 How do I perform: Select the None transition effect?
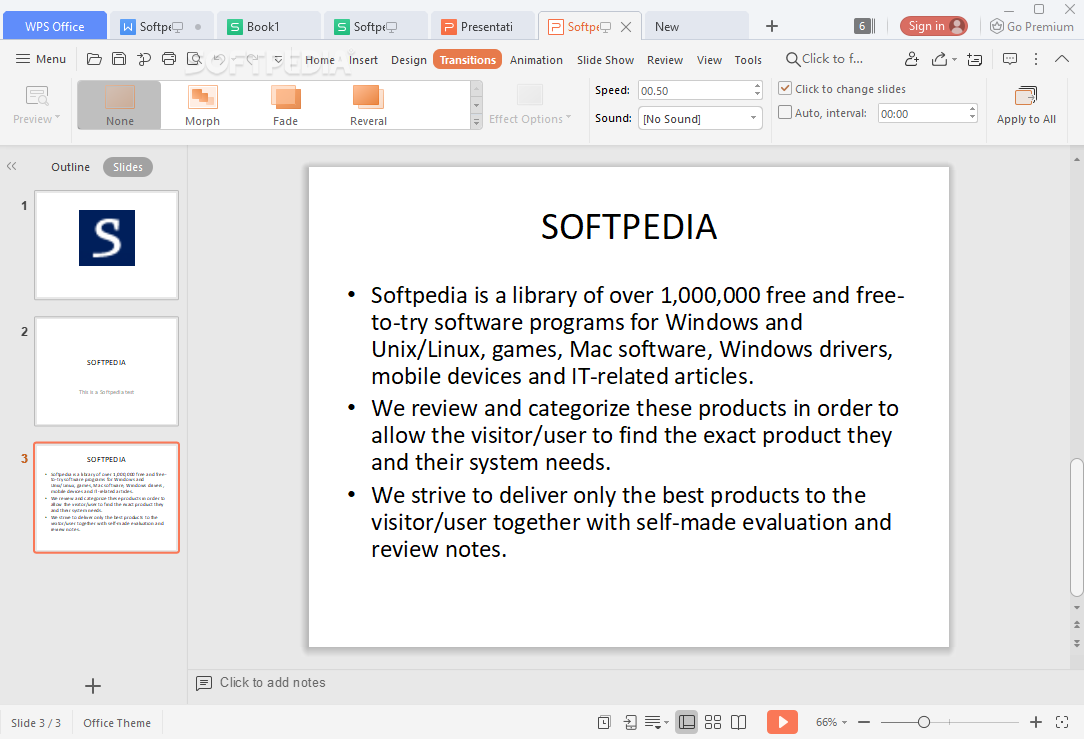[120, 105]
